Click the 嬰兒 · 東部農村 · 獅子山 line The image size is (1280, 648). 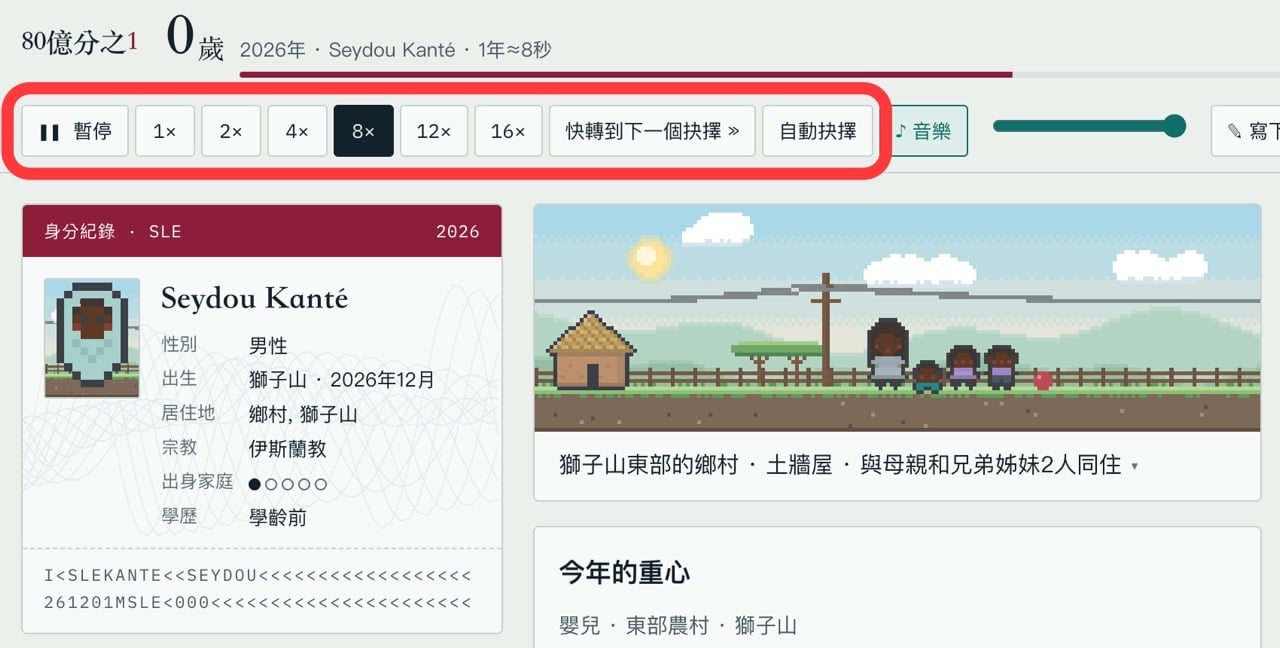pos(678,626)
